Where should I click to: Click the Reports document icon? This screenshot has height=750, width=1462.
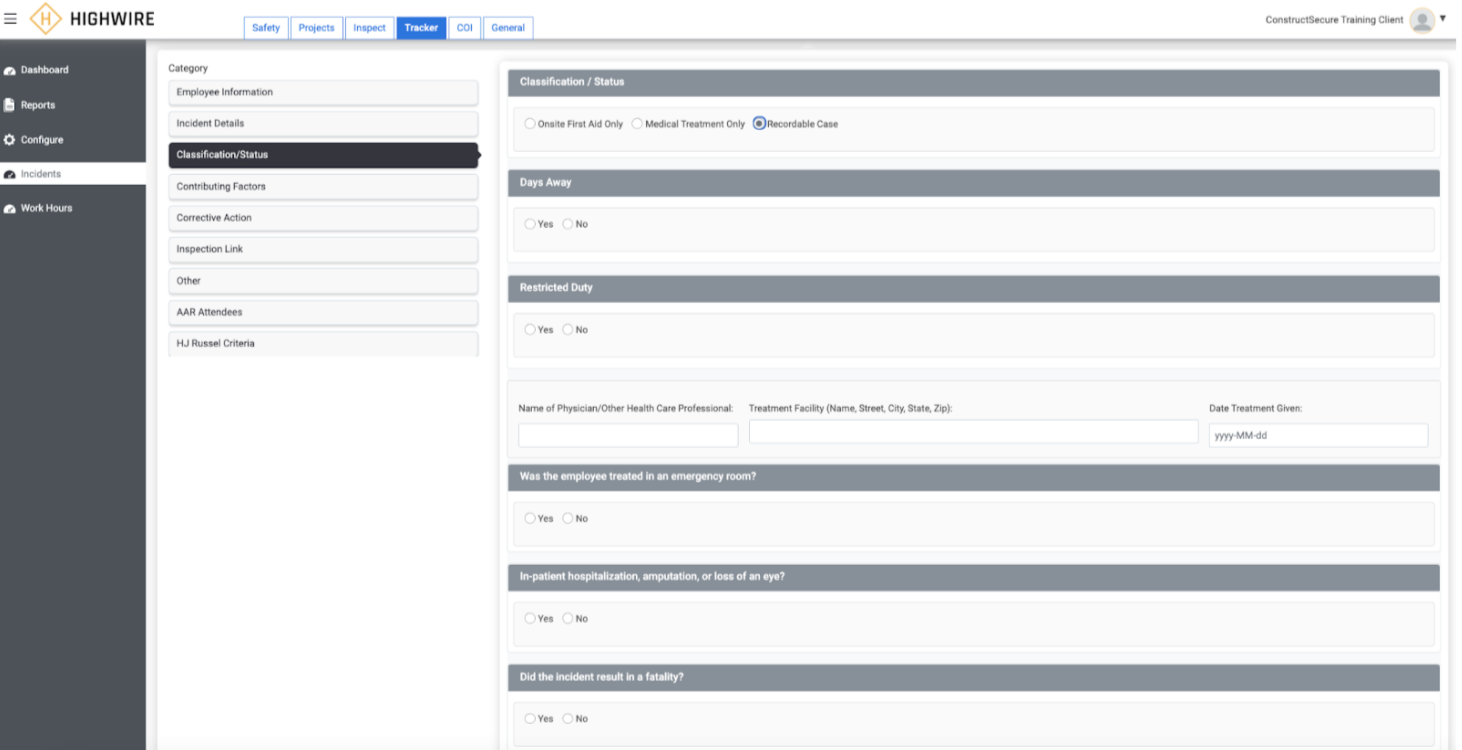10,105
